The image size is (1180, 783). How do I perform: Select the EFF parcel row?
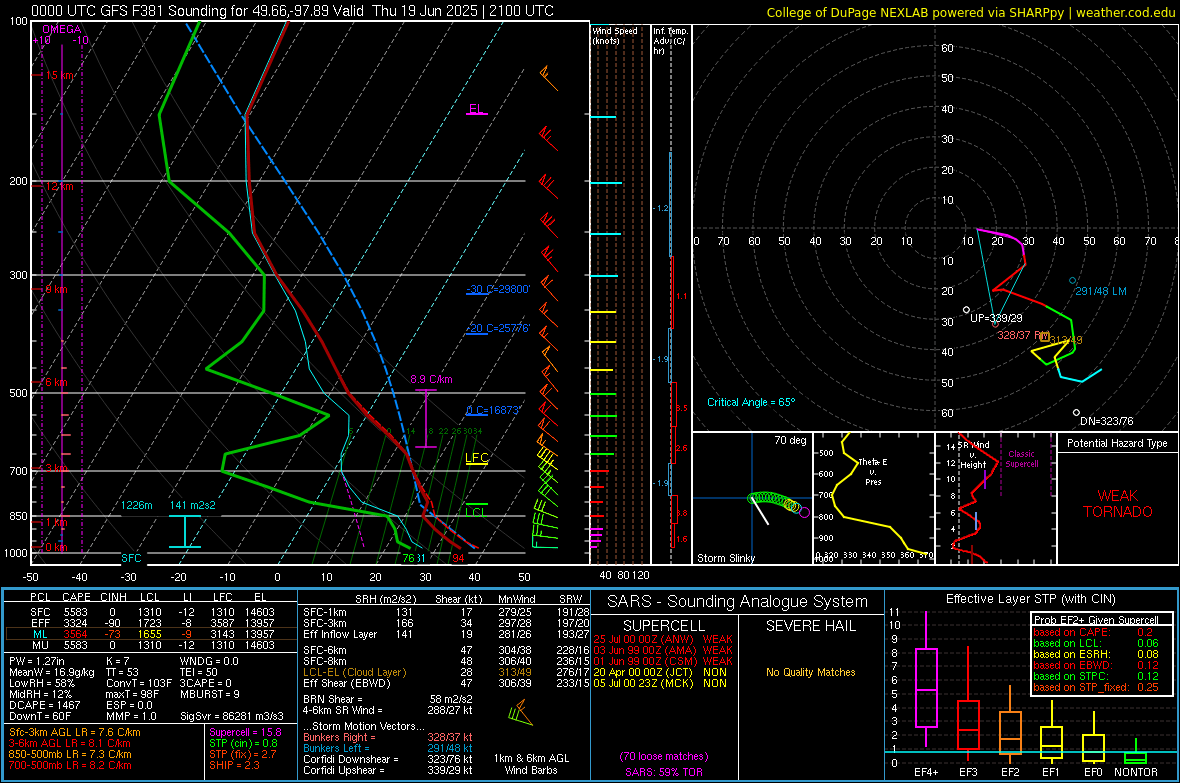pyautogui.click(x=151, y=623)
